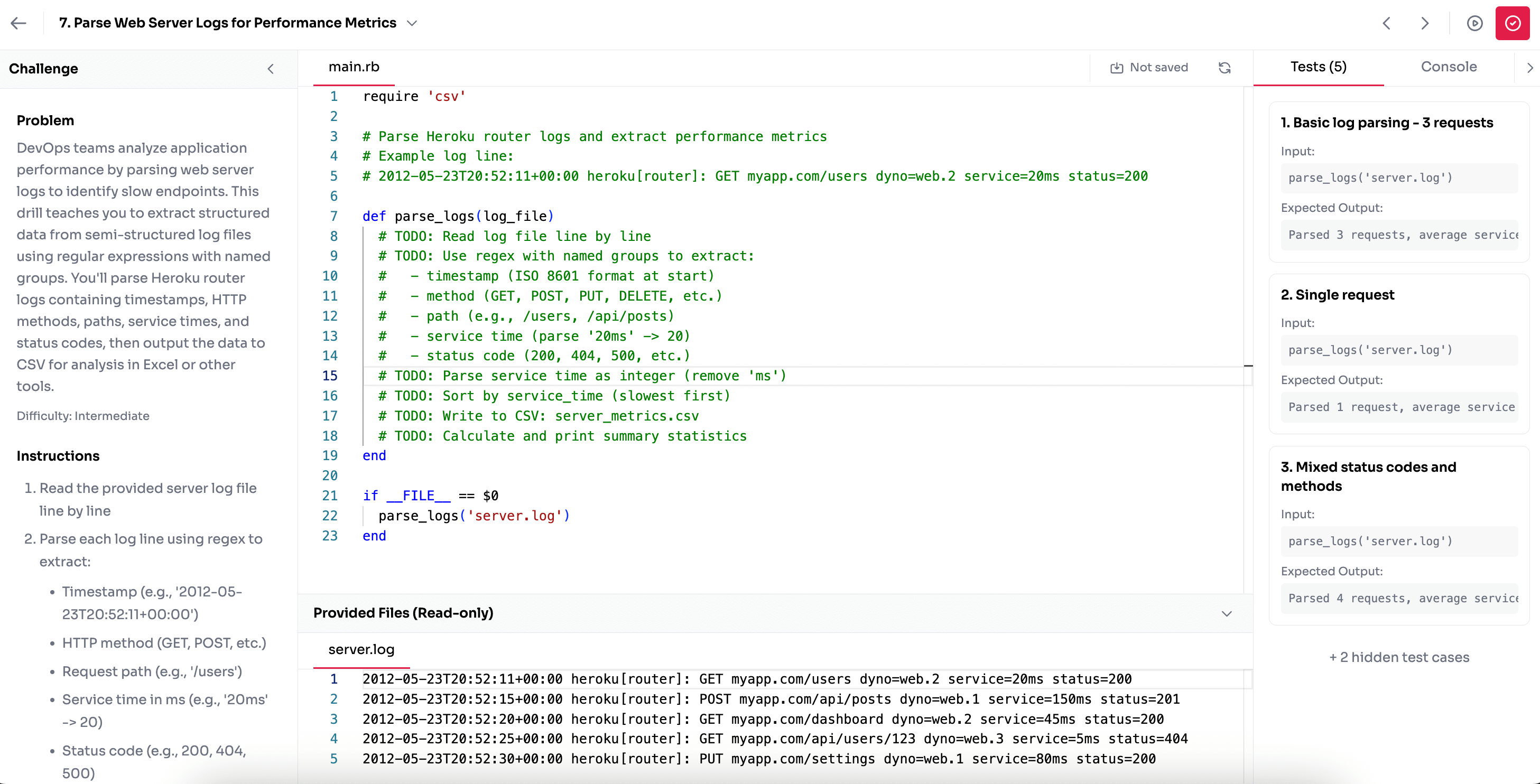Collapse the Provided Files section
The height and width of the screenshot is (784, 1540).
[1227, 613]
